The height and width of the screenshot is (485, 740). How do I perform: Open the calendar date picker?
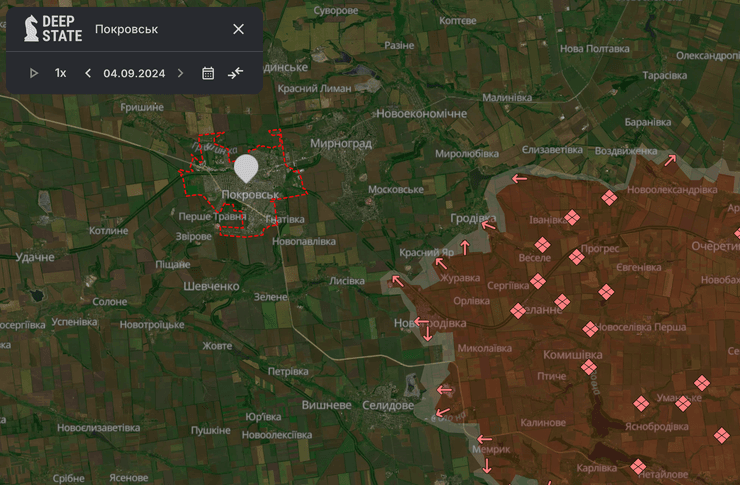pos(208,73)
